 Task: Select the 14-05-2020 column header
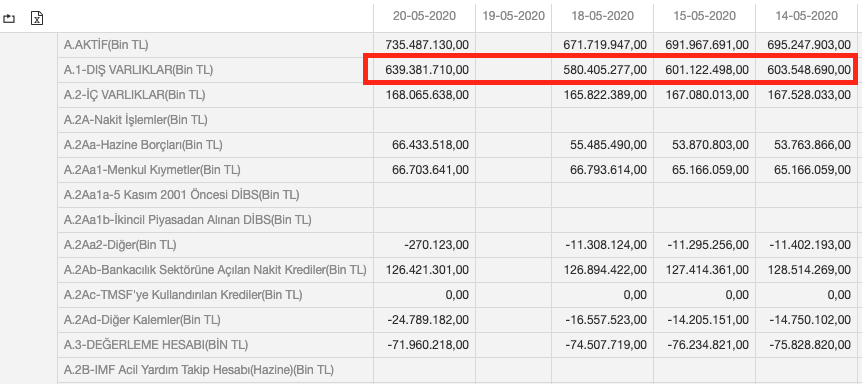pos(806,16)
